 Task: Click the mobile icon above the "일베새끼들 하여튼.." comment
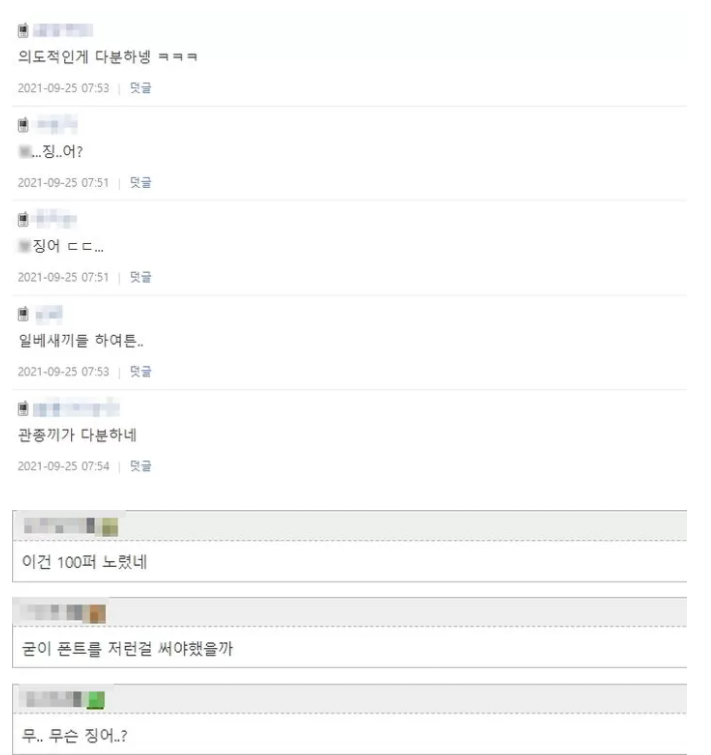pos(24,314)
